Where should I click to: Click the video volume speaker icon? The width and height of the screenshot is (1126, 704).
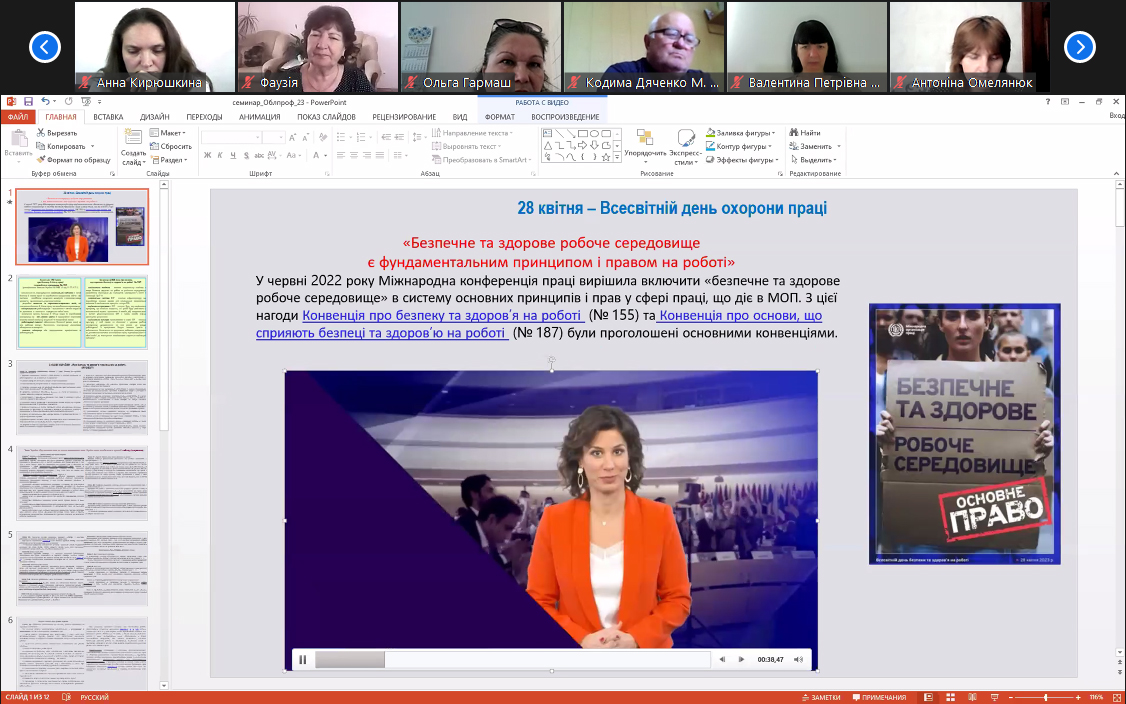pyautogui.click(x=722, y=659)
